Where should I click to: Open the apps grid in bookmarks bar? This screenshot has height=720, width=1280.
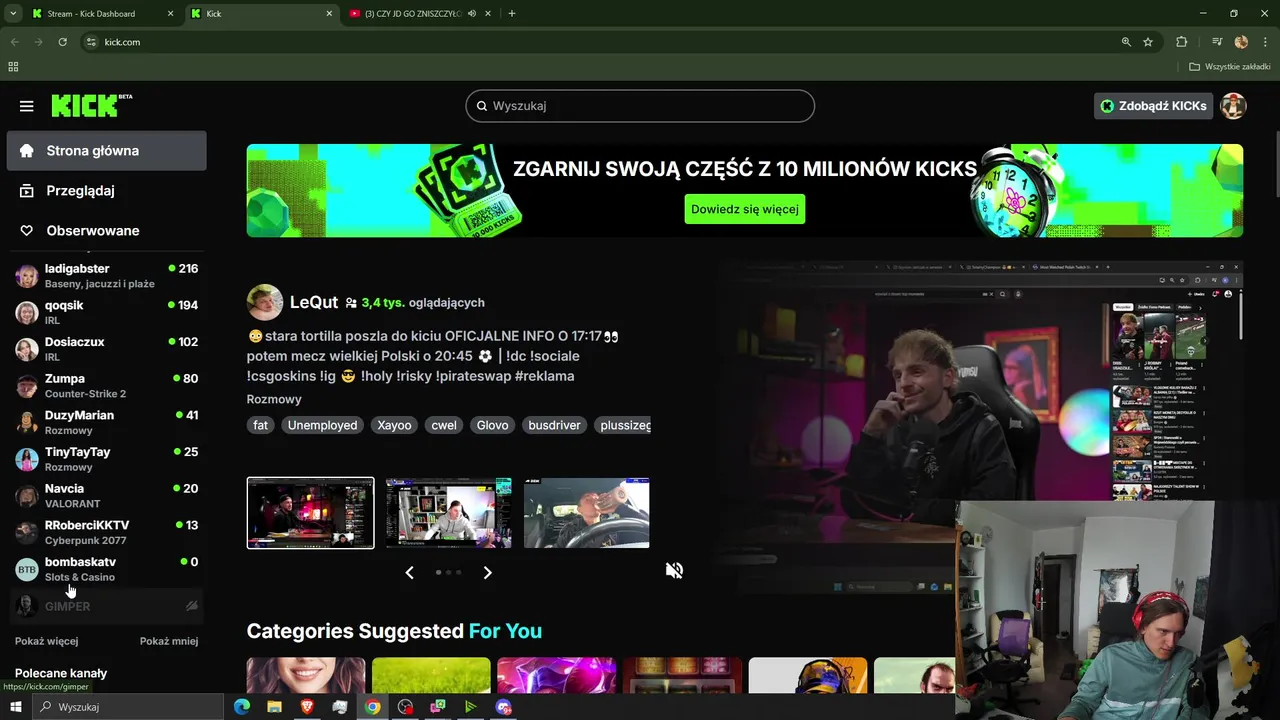(13, 67)
